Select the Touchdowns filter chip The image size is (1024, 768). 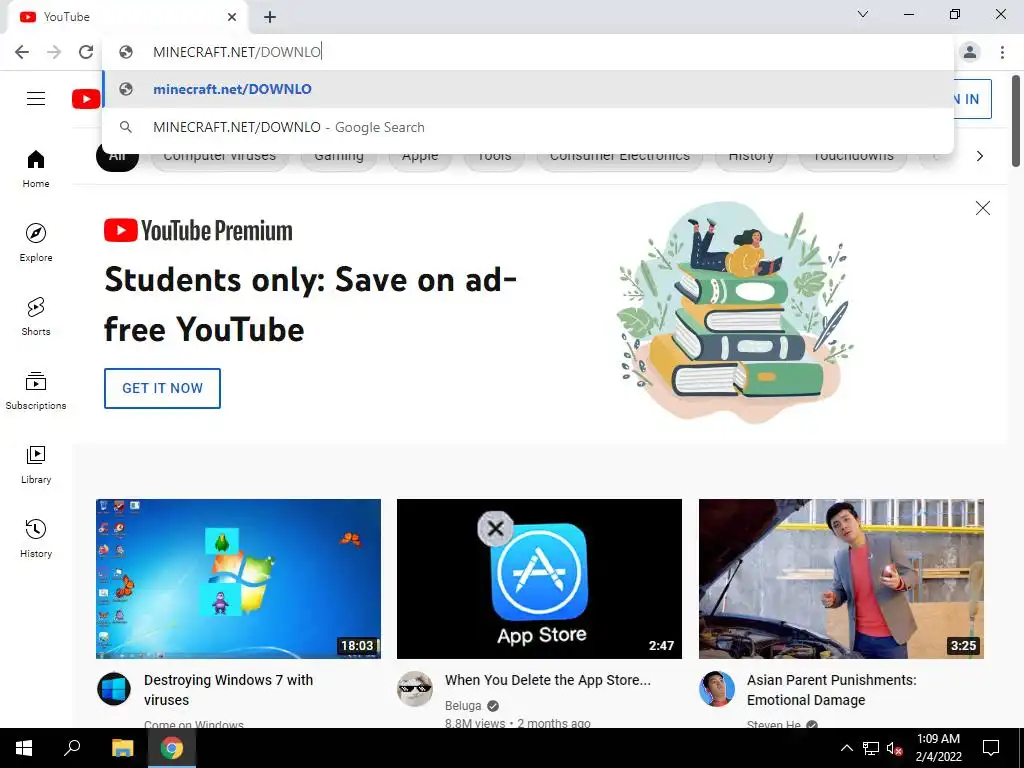[853, 160]
